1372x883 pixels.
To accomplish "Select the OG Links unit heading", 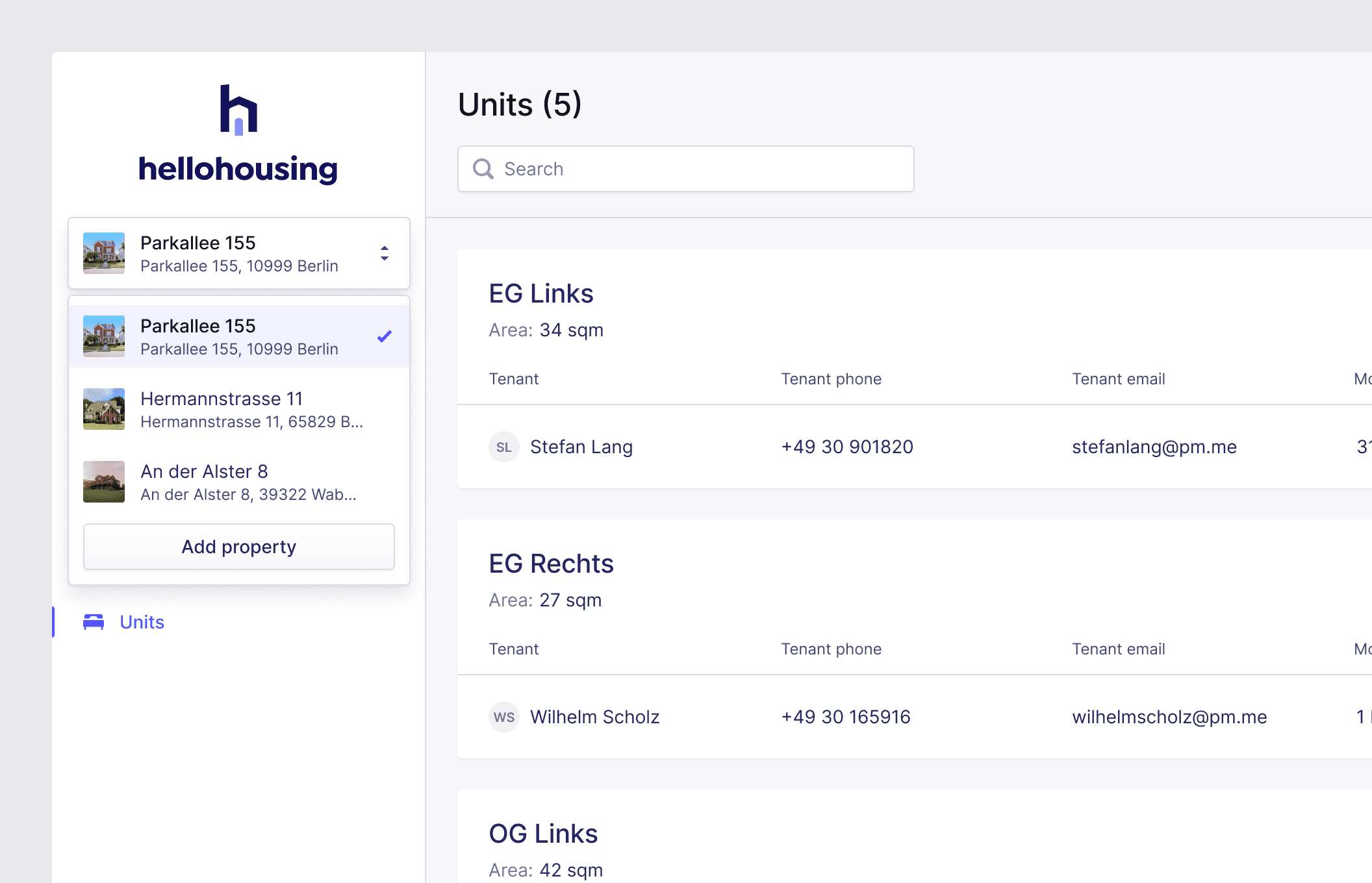I will click(543, 833).
